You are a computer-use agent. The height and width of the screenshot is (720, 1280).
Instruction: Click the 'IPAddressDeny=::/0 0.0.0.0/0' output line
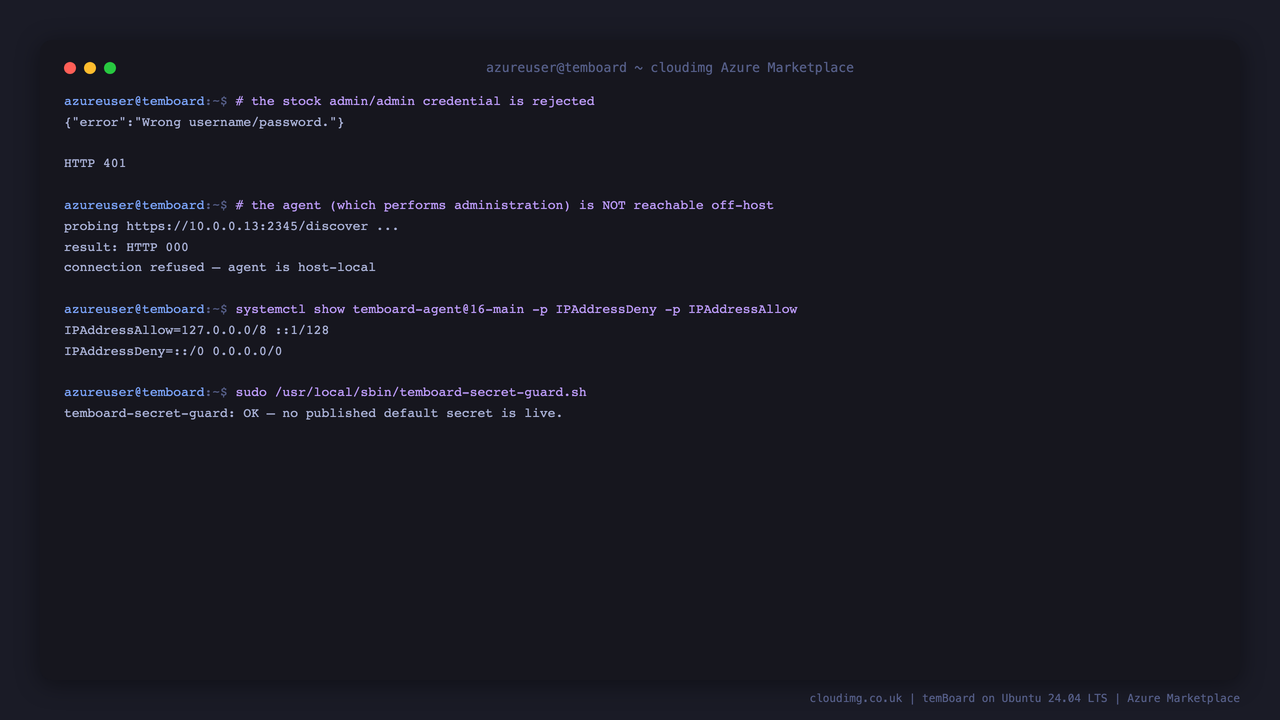[173, 351]
